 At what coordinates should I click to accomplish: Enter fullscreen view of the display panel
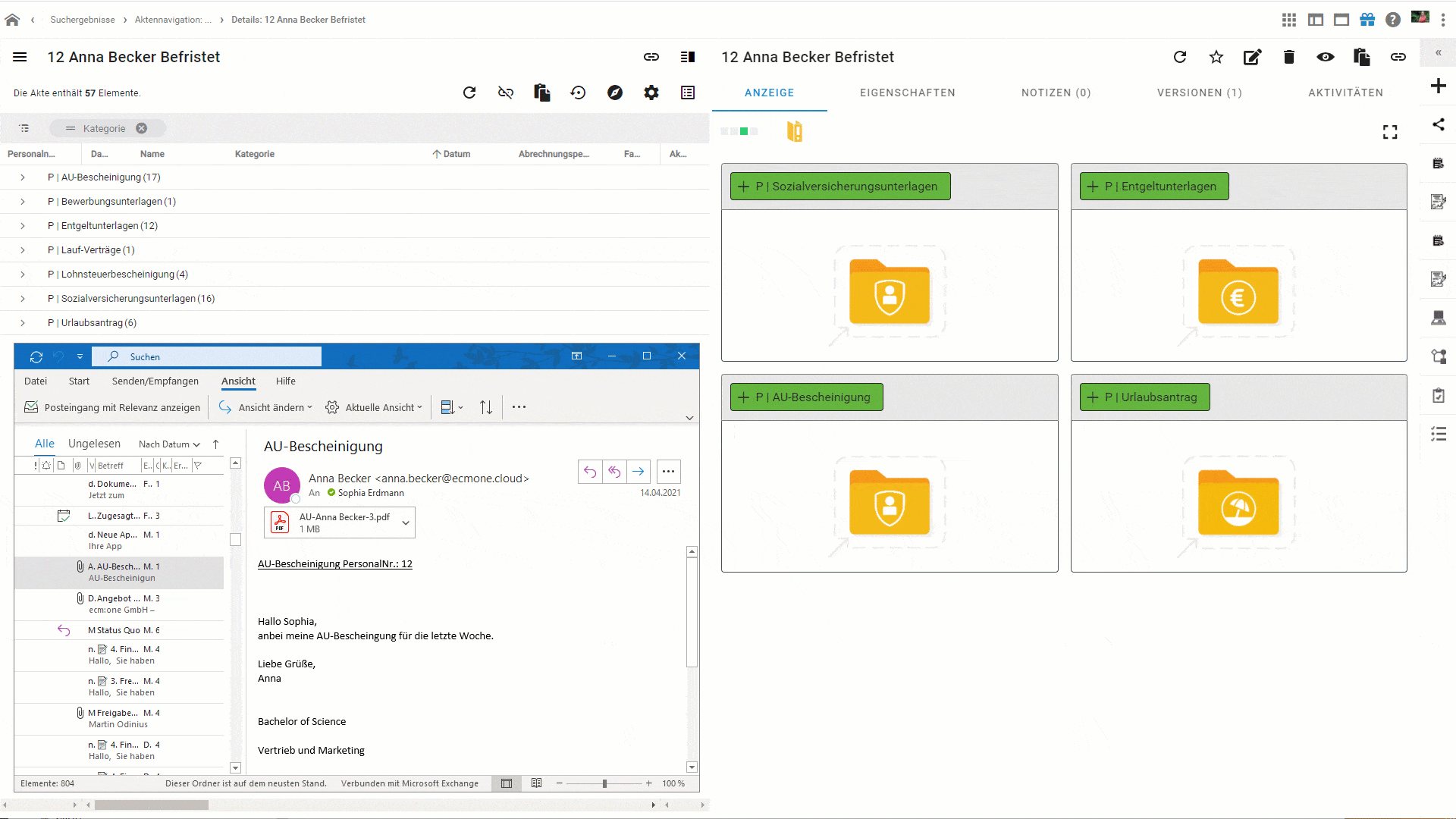click(1390, 132)
